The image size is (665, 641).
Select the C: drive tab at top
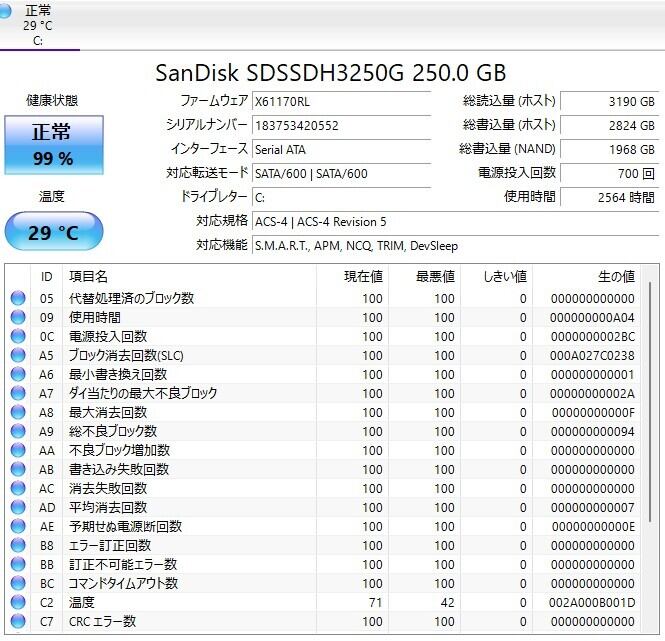39,25
